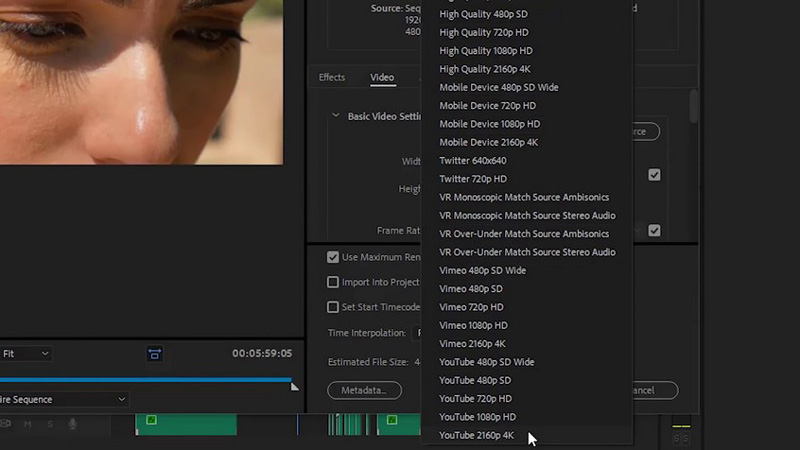Select YouTube 1080p HD preset
The height and width of the screenshot is (450, 800).
pyautogui.click(x=477, y=417)
